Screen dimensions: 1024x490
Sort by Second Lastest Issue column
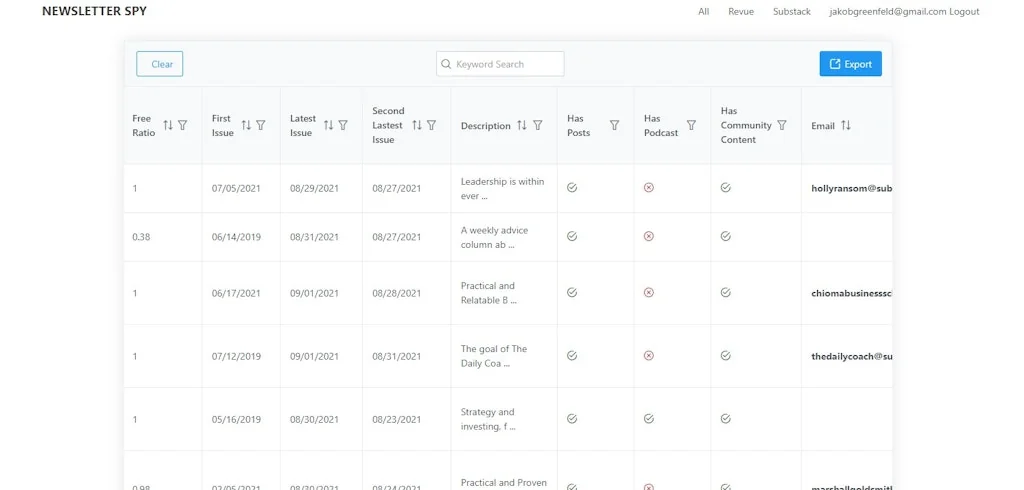point(417,125)
